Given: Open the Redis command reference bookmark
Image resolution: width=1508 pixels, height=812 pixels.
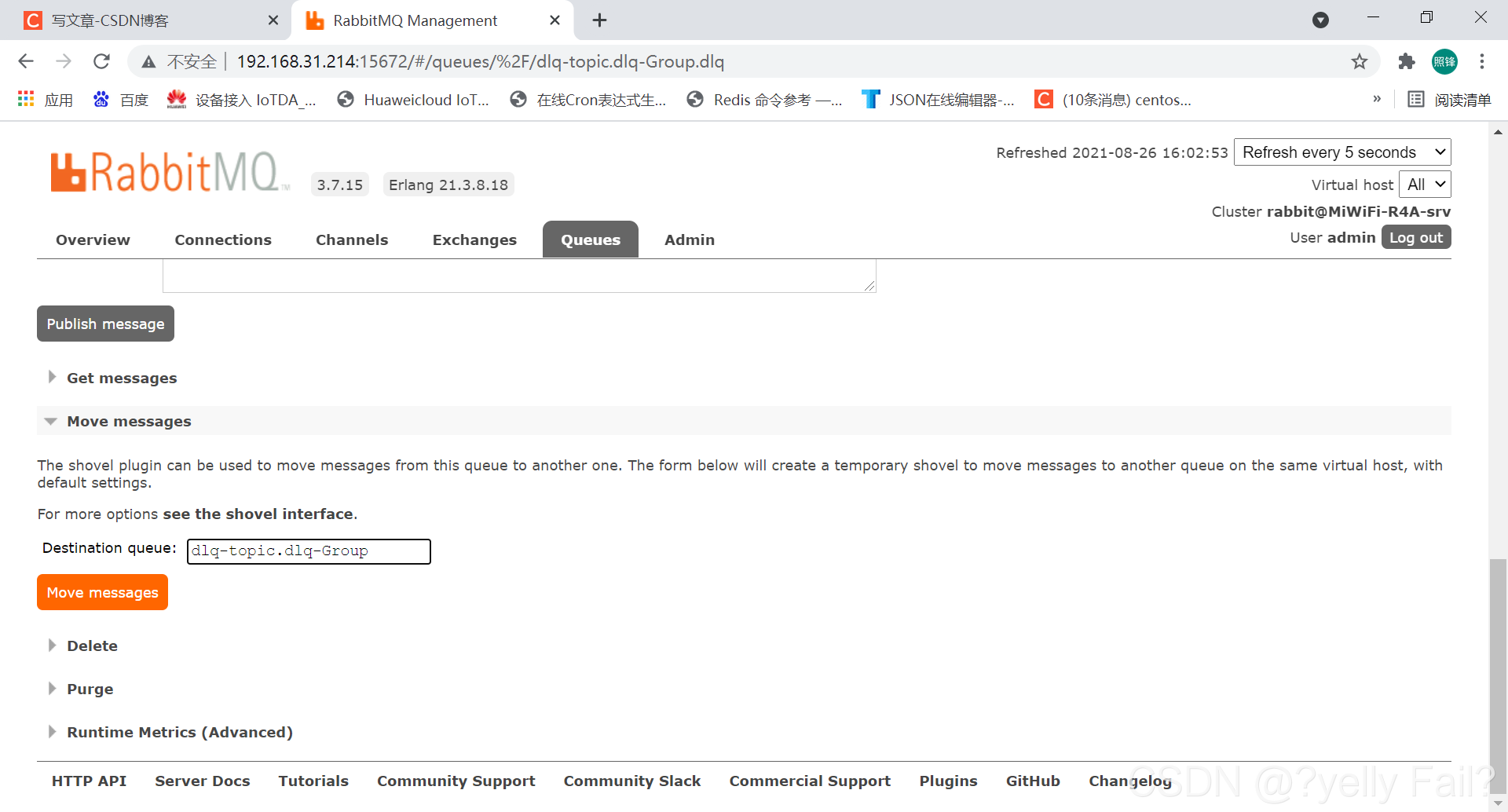Looking at the screenshot, I should coord(764,100).
